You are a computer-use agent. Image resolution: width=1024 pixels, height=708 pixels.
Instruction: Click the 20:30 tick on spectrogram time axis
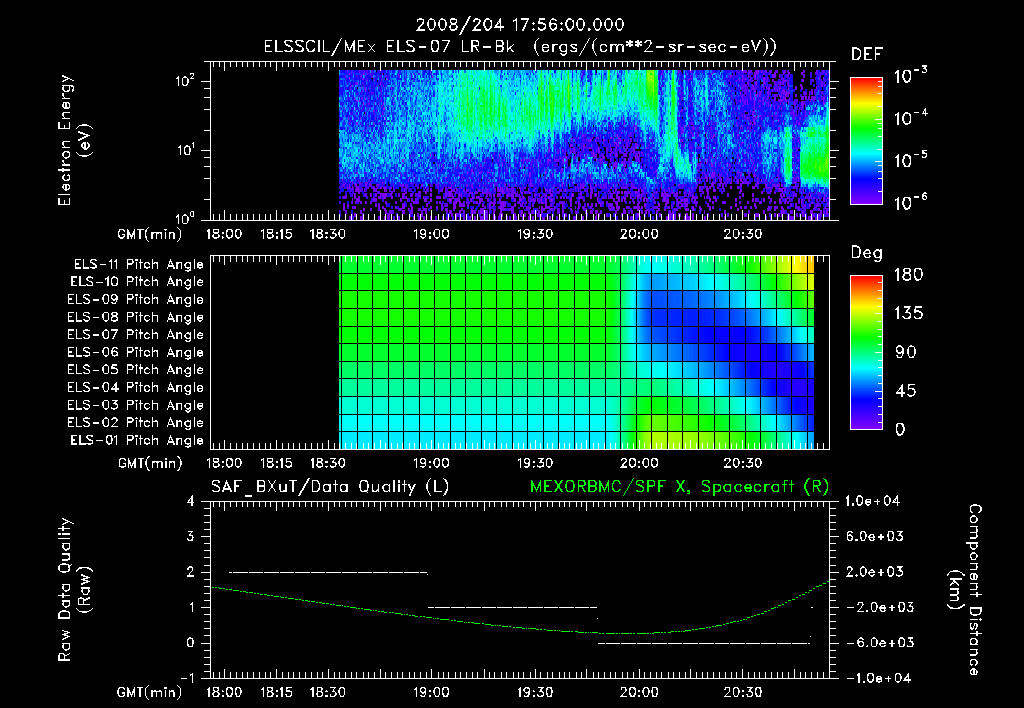point(743,234)
